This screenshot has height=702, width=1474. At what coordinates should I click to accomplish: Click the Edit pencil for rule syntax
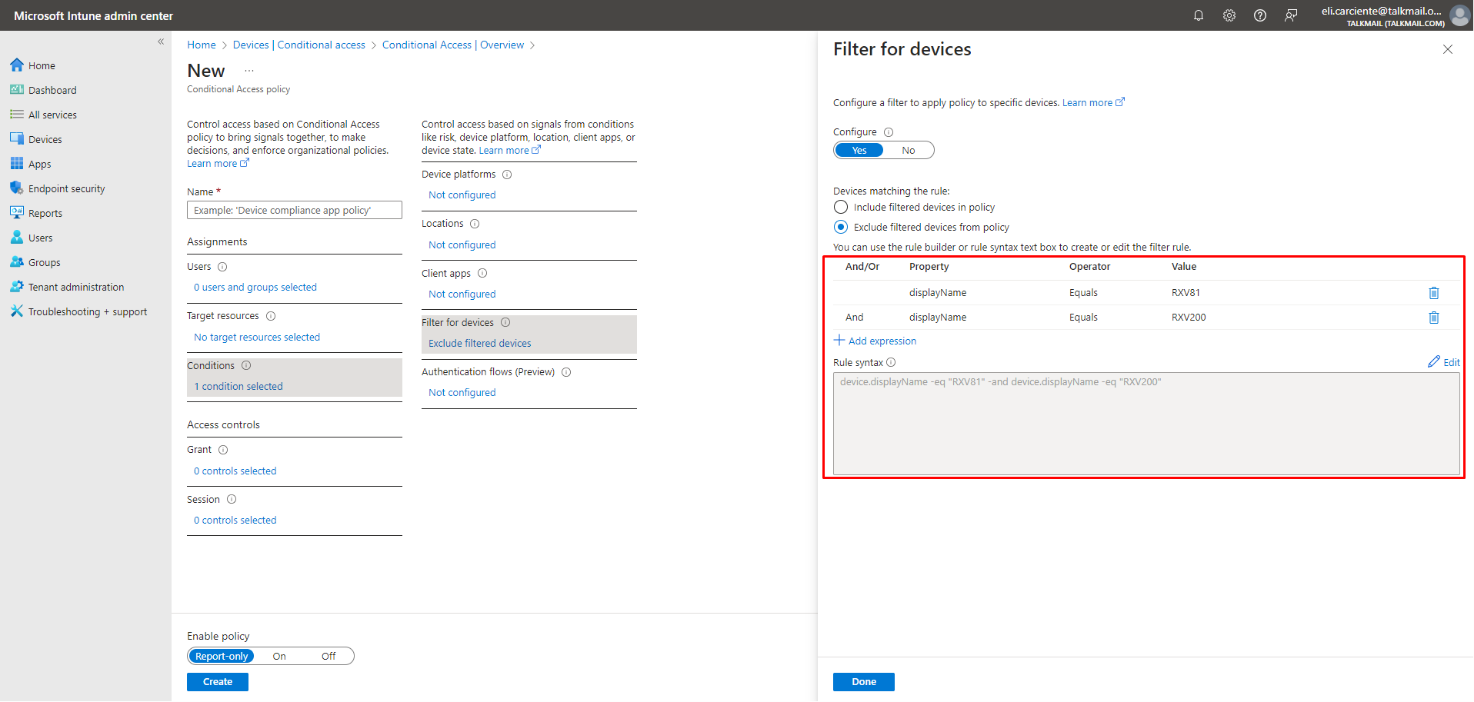(x=1443, y=362)
